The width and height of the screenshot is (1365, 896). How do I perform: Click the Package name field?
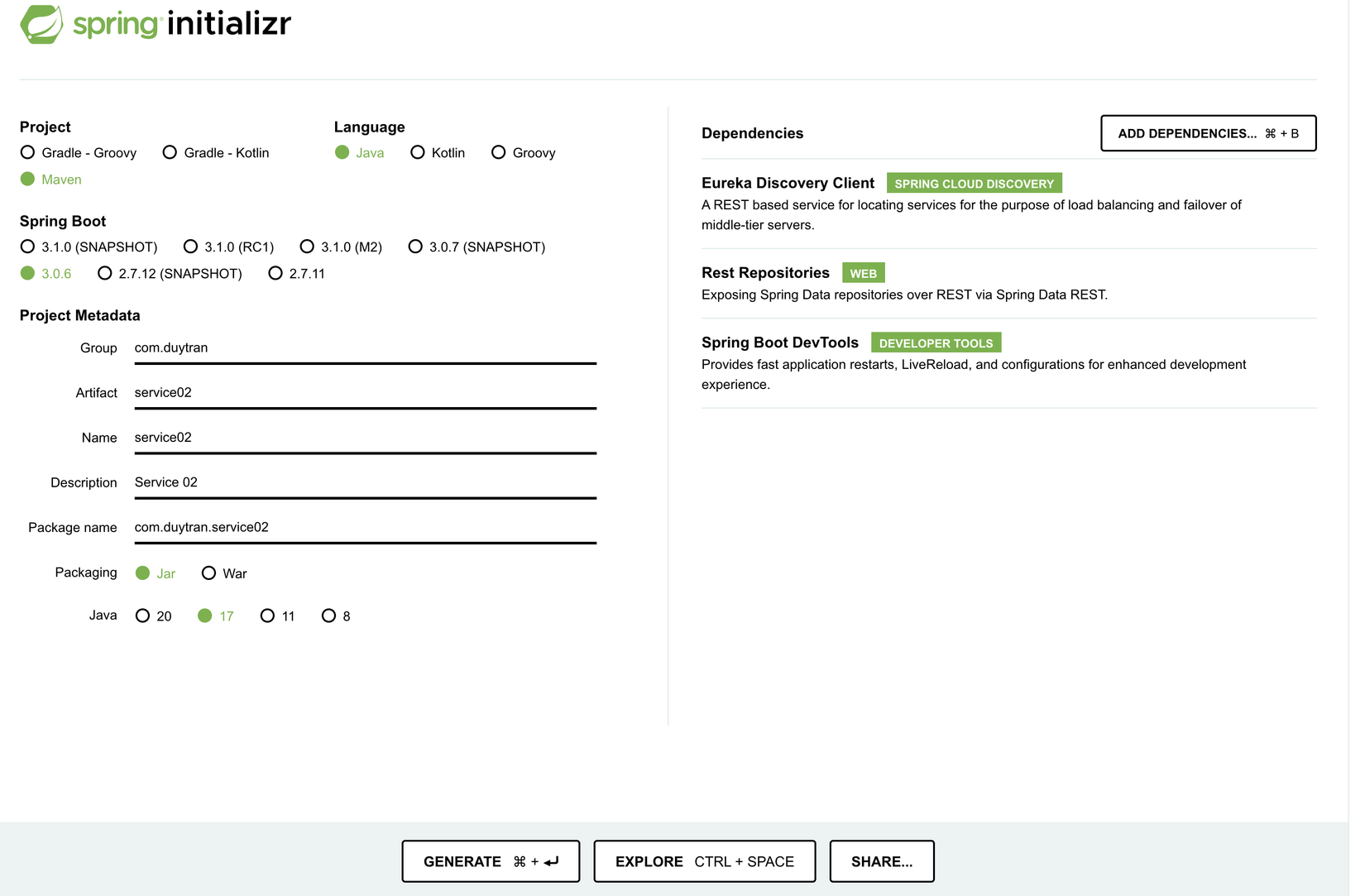364,527
